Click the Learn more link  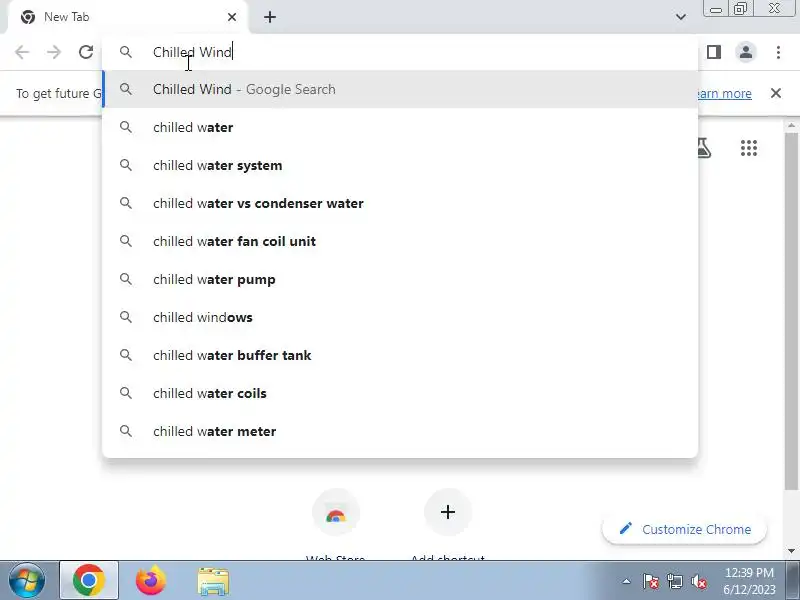pyautogui.click(x=724, y=94)
